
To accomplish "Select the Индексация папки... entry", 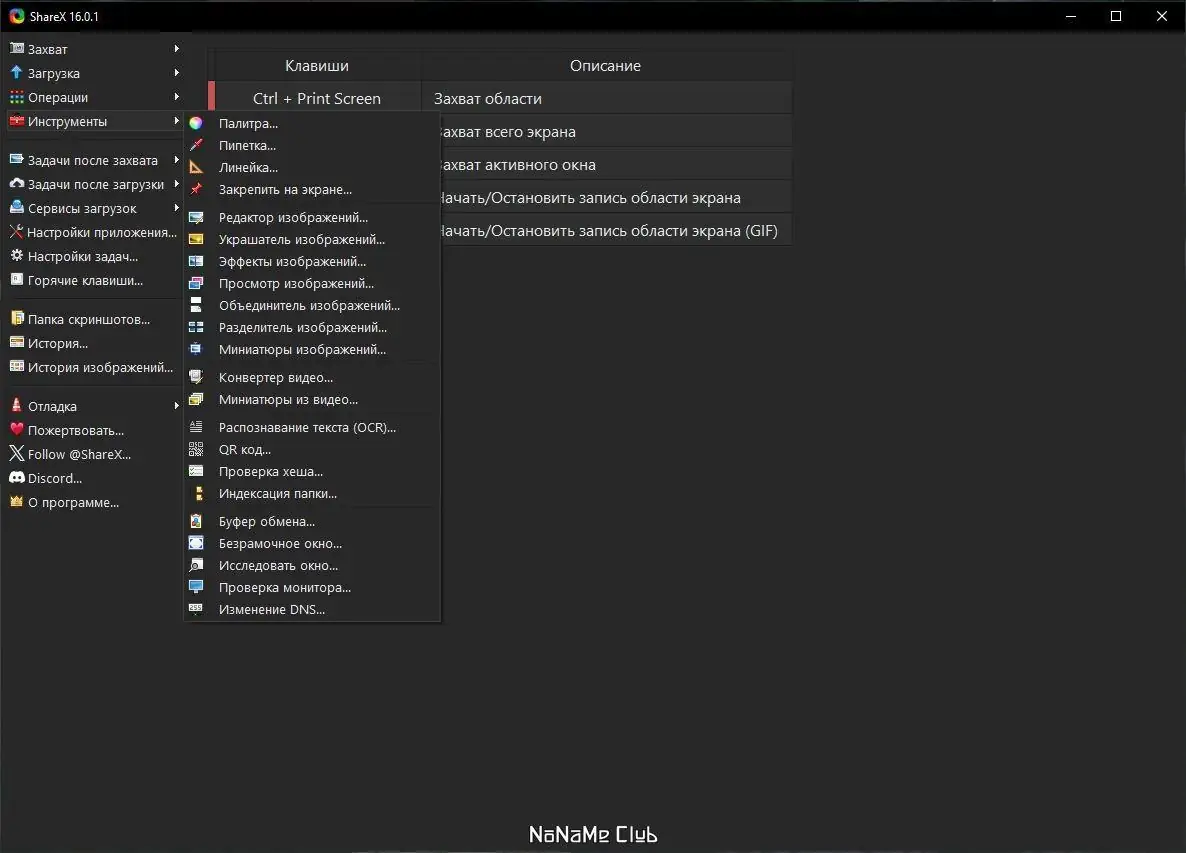I will pos(312,493).
